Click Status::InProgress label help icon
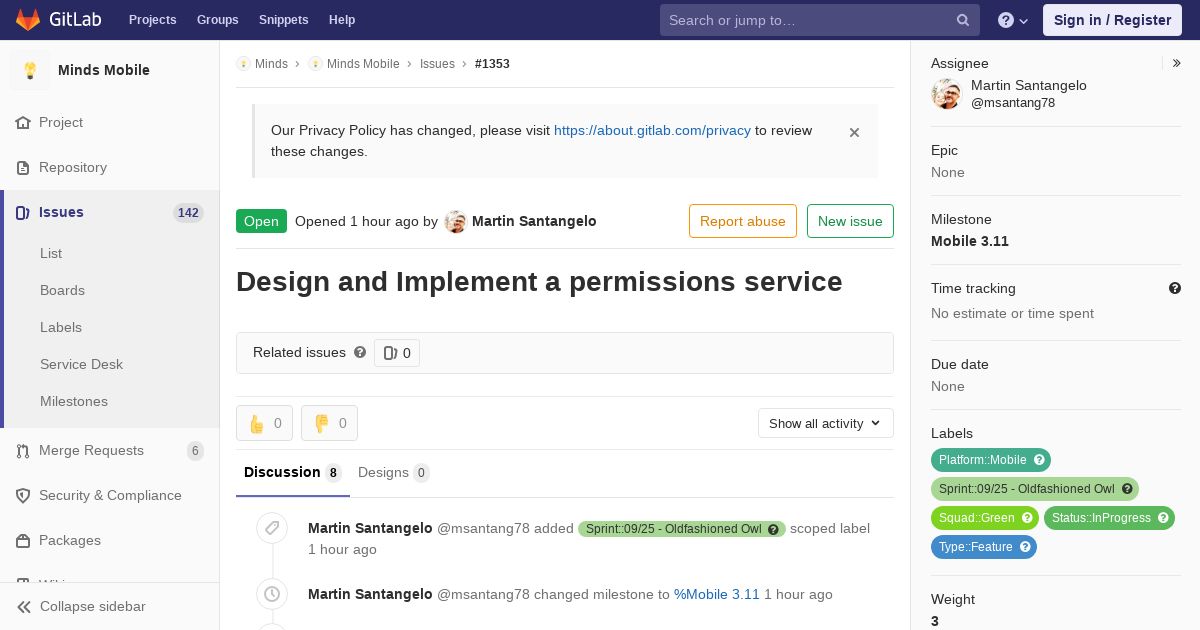This screenshot has height=630, width=1200. pos(1162,518)
